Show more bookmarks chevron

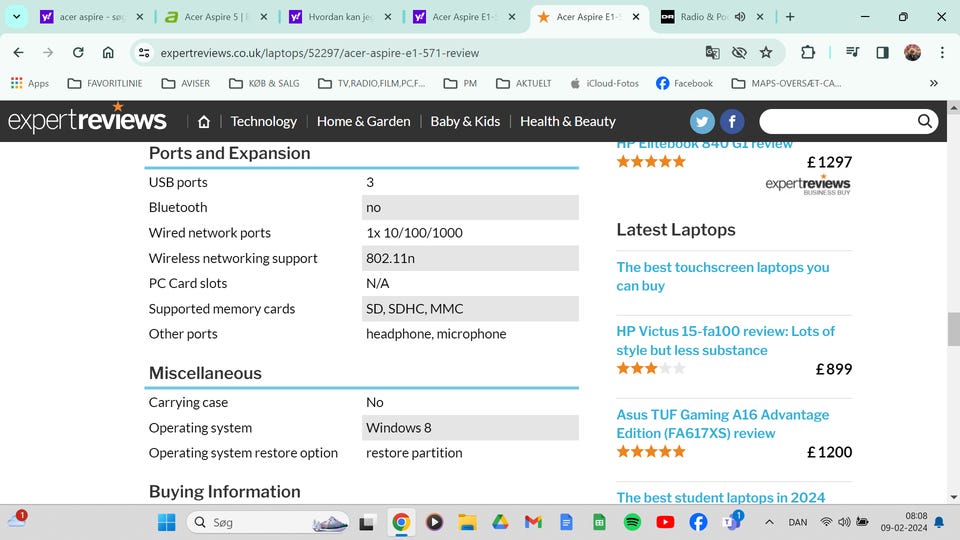[x=934, y=83]
